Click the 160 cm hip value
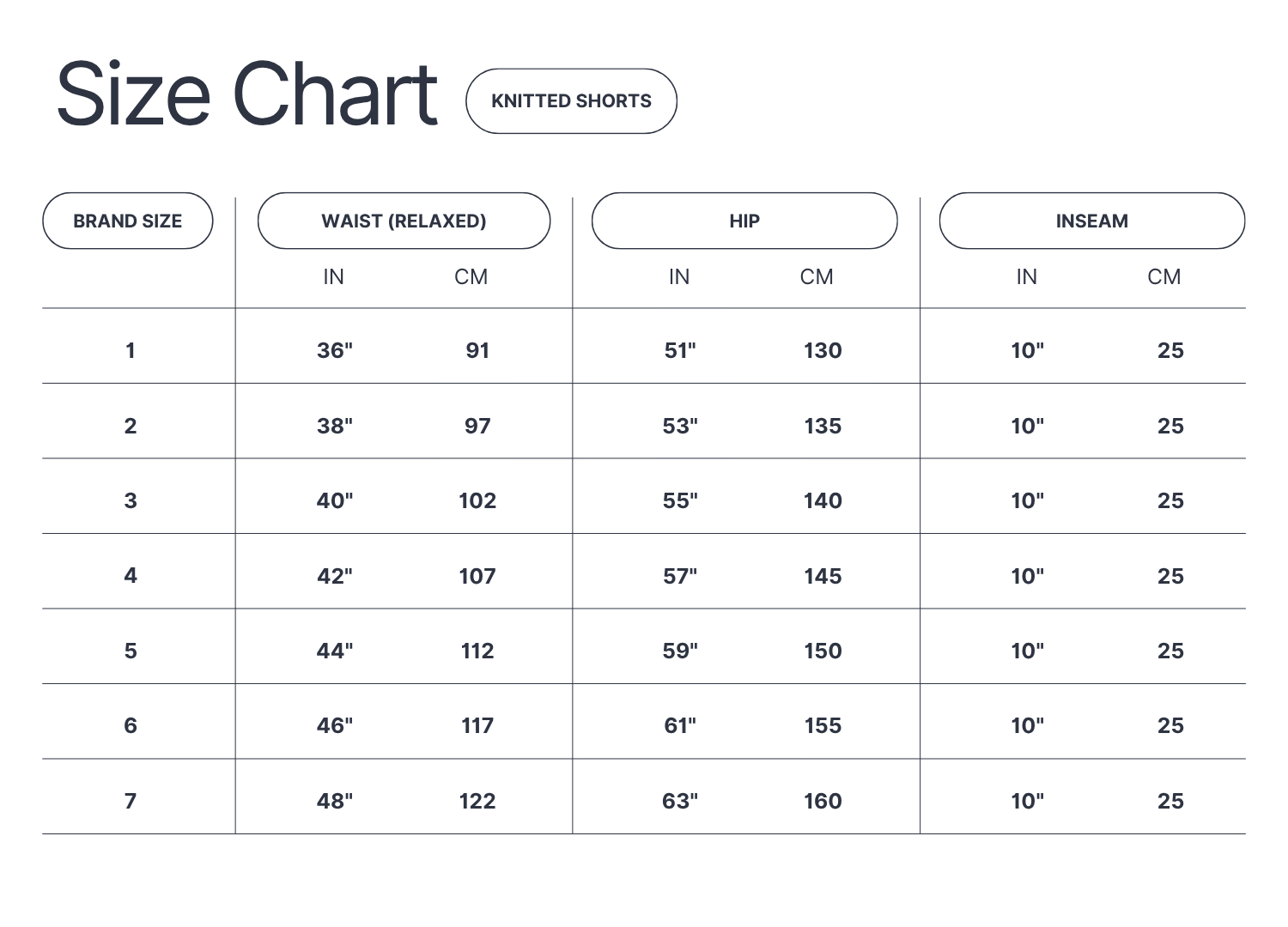Viewport: 1288px width, 927px height. coord(823,801)
